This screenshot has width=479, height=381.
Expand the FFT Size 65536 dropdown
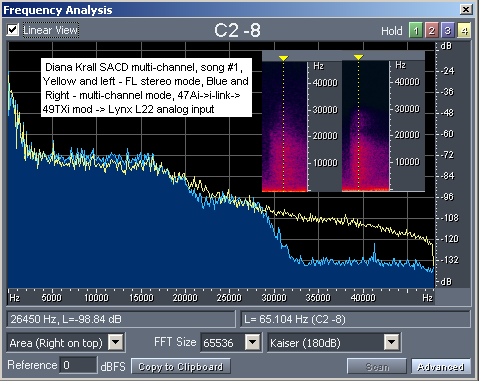pyautogui.click(x=252, y=342)
